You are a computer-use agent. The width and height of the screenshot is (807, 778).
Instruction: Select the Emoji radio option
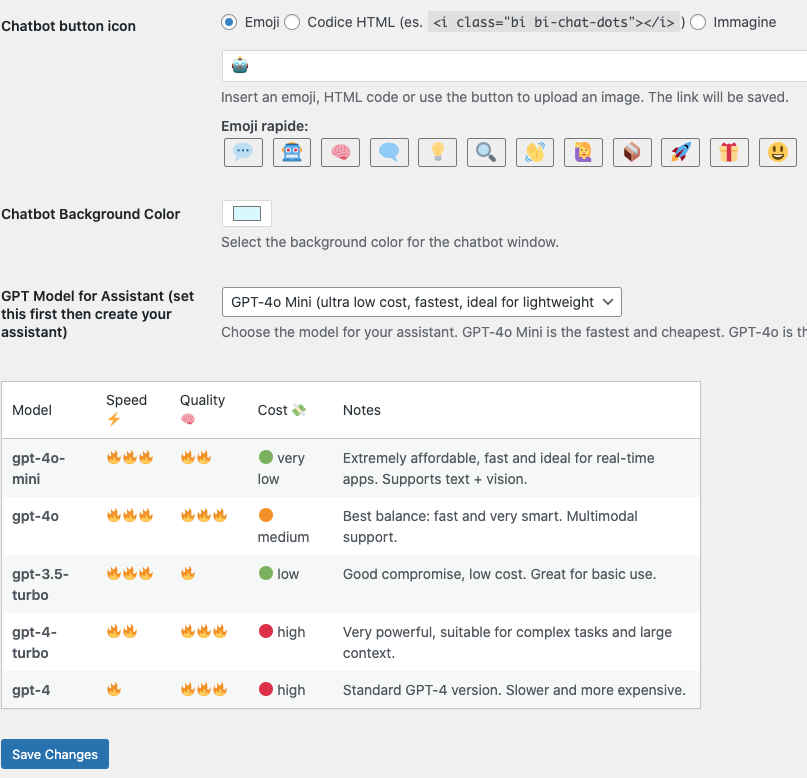coord(229,23)
